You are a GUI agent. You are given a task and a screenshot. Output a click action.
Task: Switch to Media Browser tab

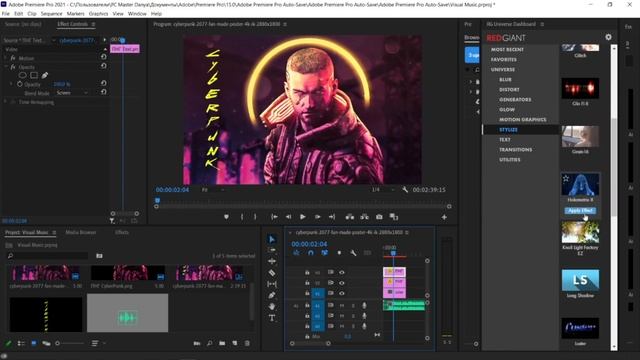(81, 232)
